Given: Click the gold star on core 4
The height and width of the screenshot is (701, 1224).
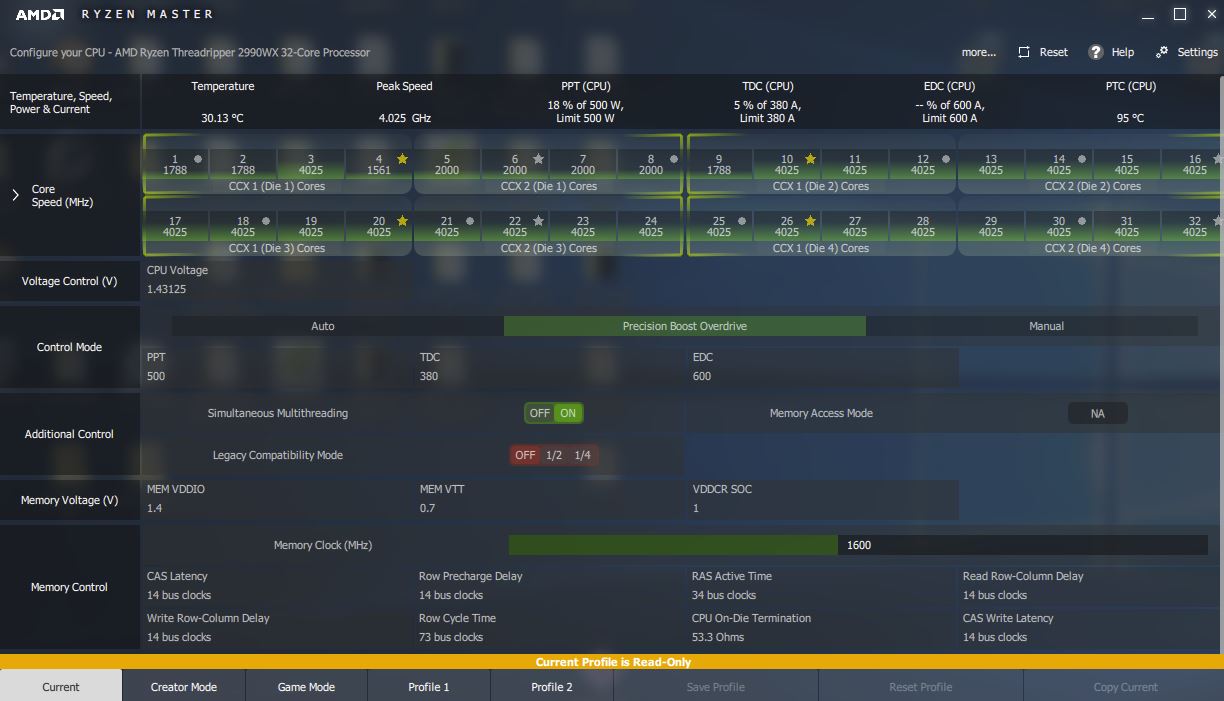Looking at the screenshot, I should tap(402, 159).
